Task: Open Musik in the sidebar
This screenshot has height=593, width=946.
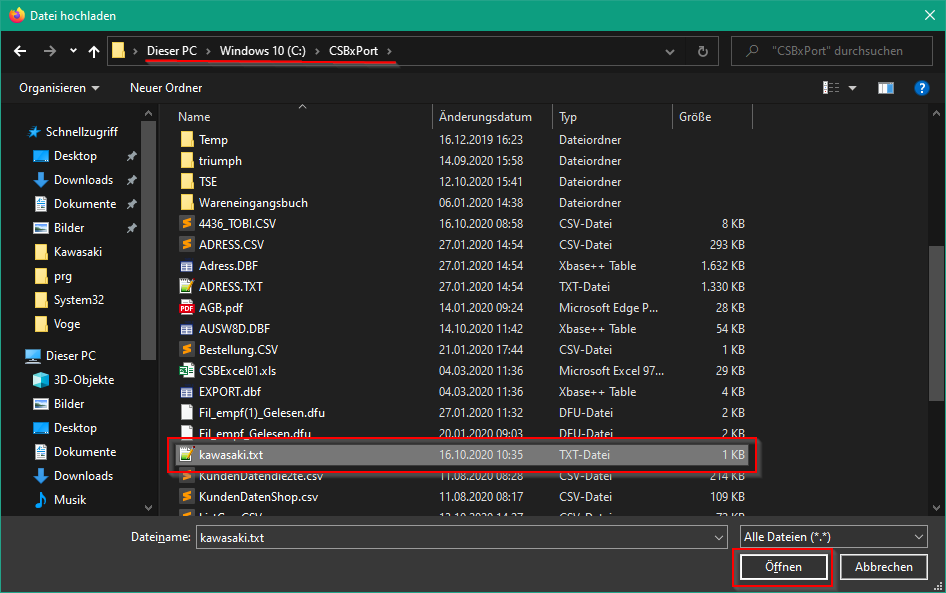Action: tap(69, 500)
